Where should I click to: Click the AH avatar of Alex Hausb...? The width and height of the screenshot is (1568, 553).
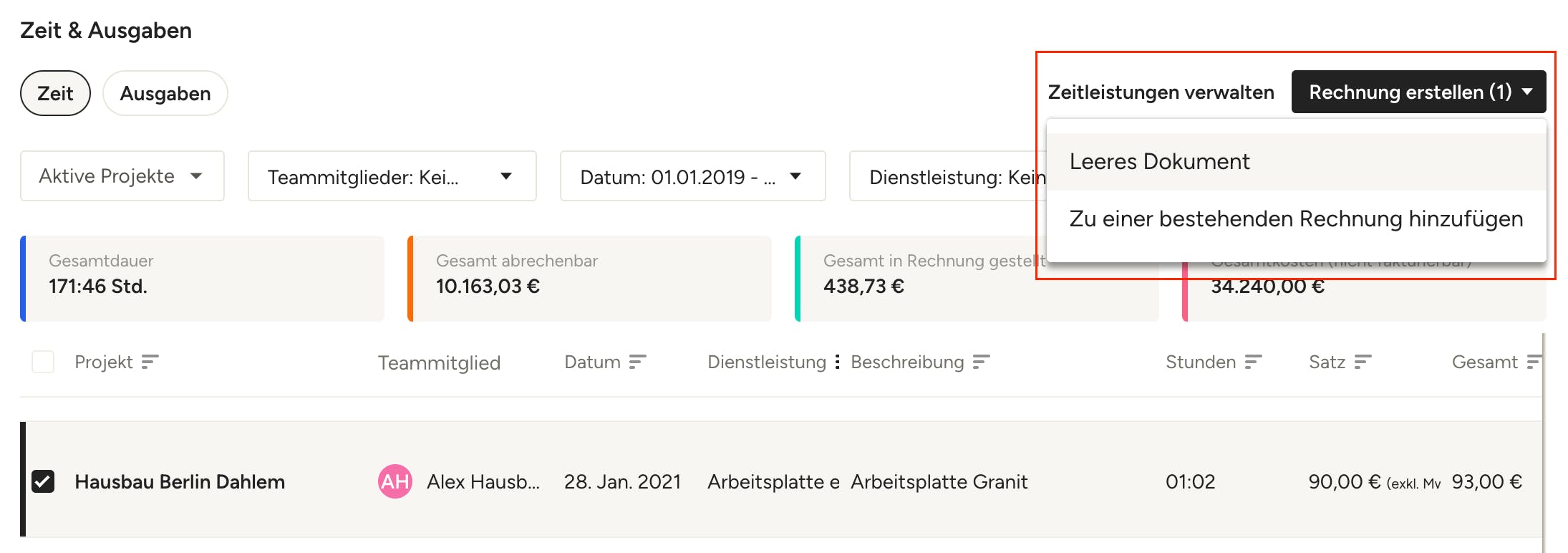(395, 481)
